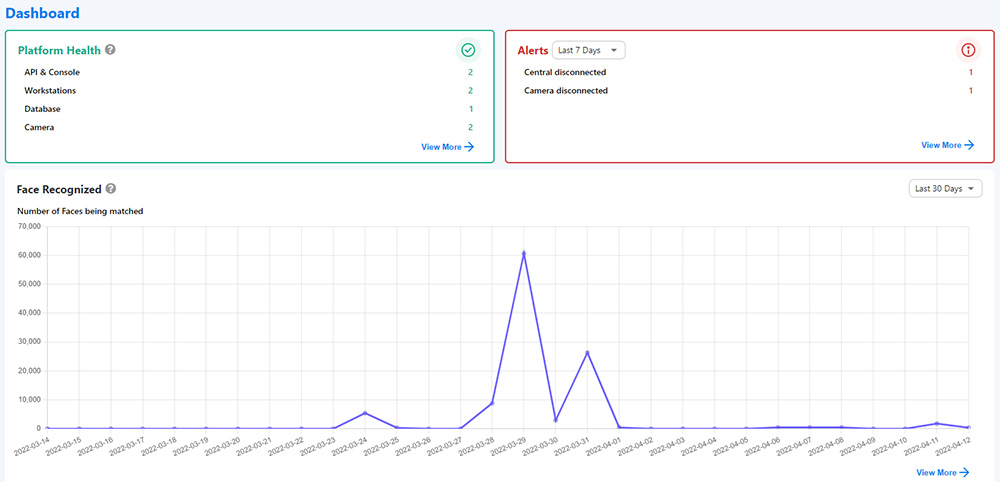
Task: Open the Last 30 Days chart dropdown
Action: [x=946, y=188]
